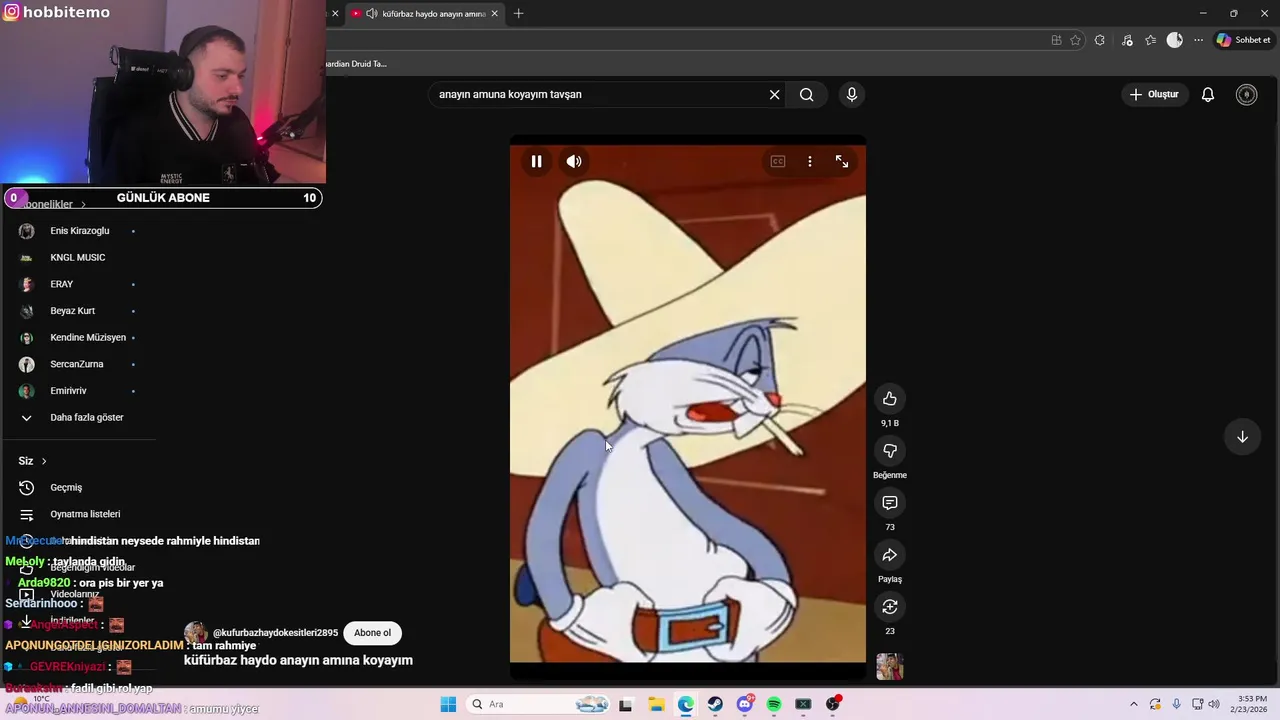Open the Enis Kirazoglu subscription
The height and width of the screenshot is (720, 1280).
(x=80, y=231)
